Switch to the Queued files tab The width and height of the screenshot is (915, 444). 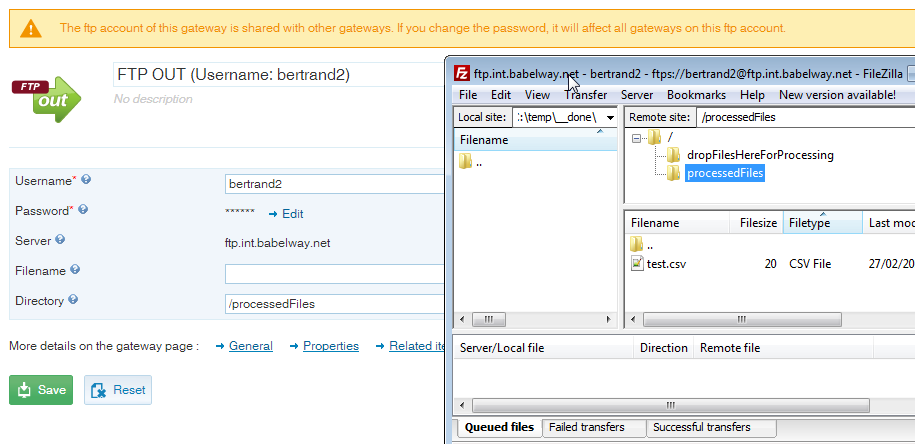coord(499,427)
